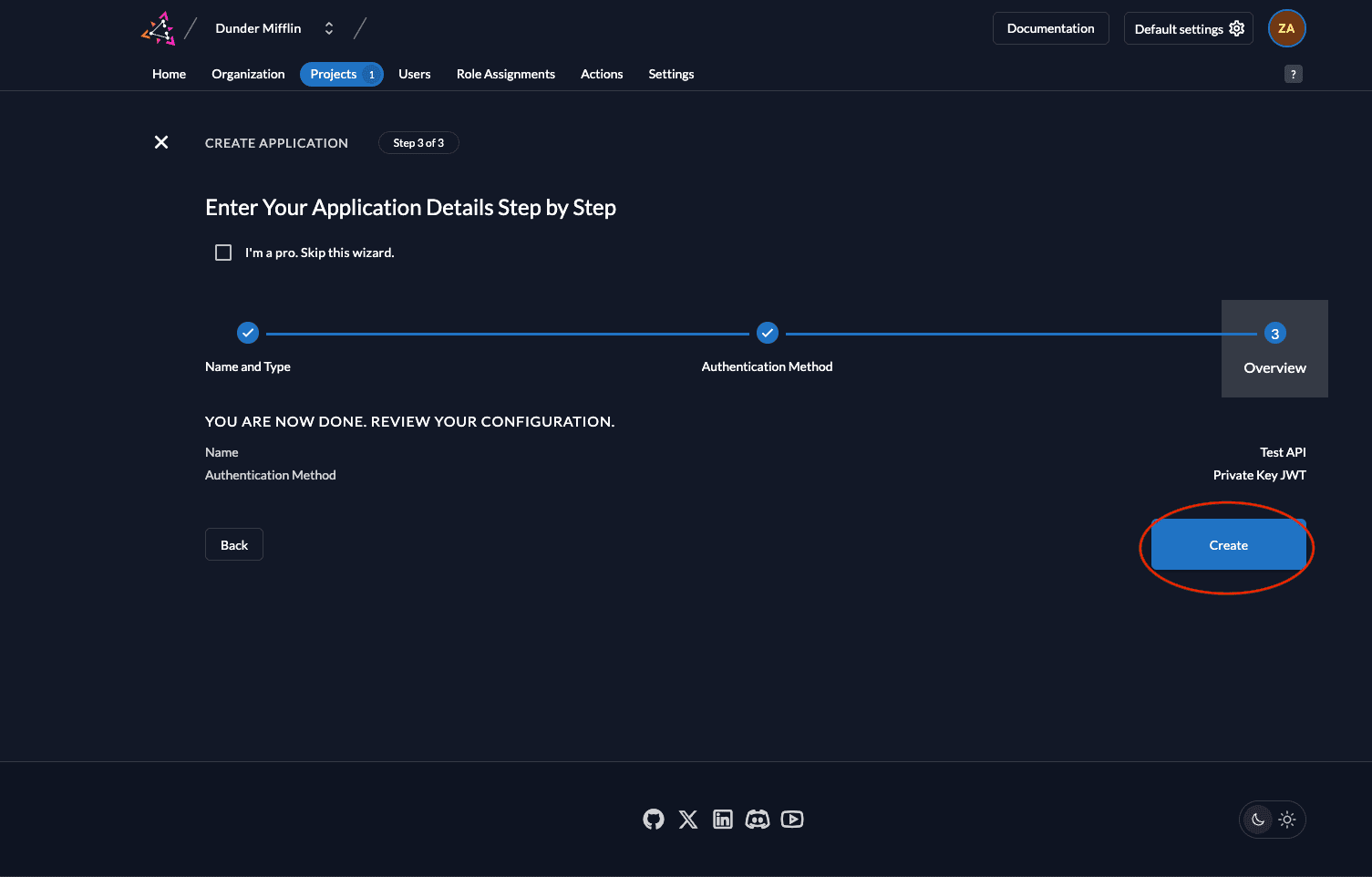Image resolution: width=1372 pixels, height=877 pixels.
Task: Open the GitHub link in footer
Action: [x=654, y=820]
